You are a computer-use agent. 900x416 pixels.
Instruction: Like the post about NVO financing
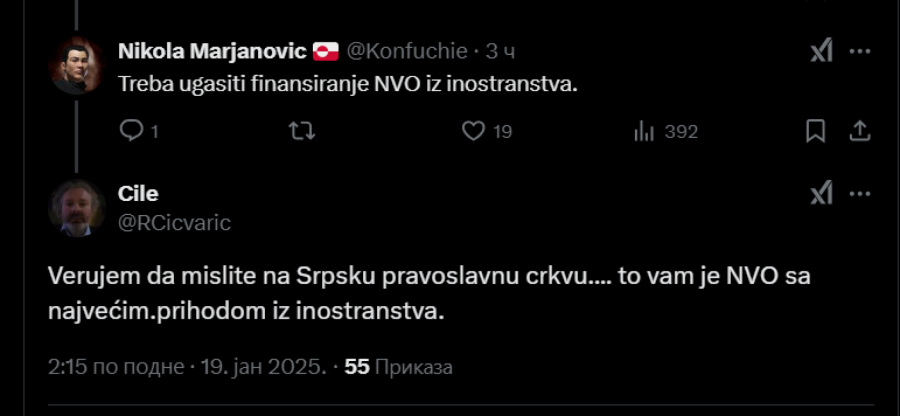coord(474,131)
